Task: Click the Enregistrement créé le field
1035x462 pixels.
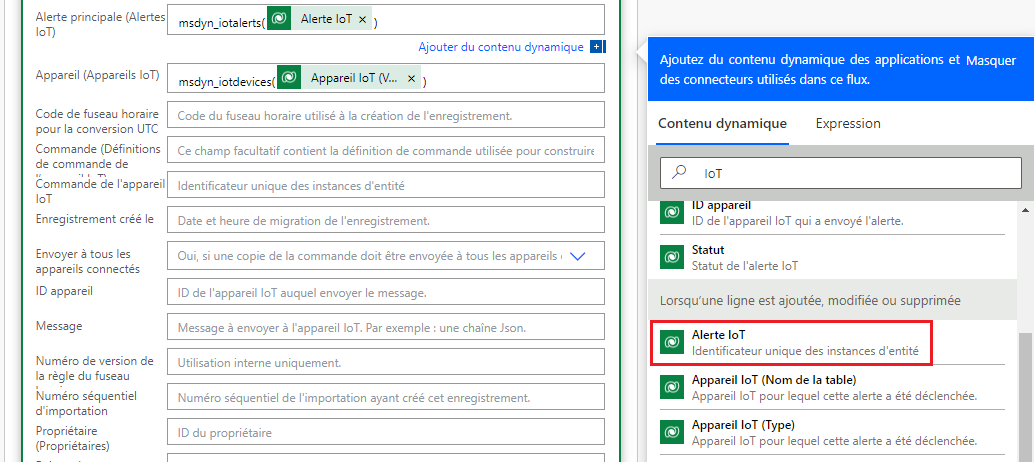Action: pyautogui.click(x=386, y=220)
